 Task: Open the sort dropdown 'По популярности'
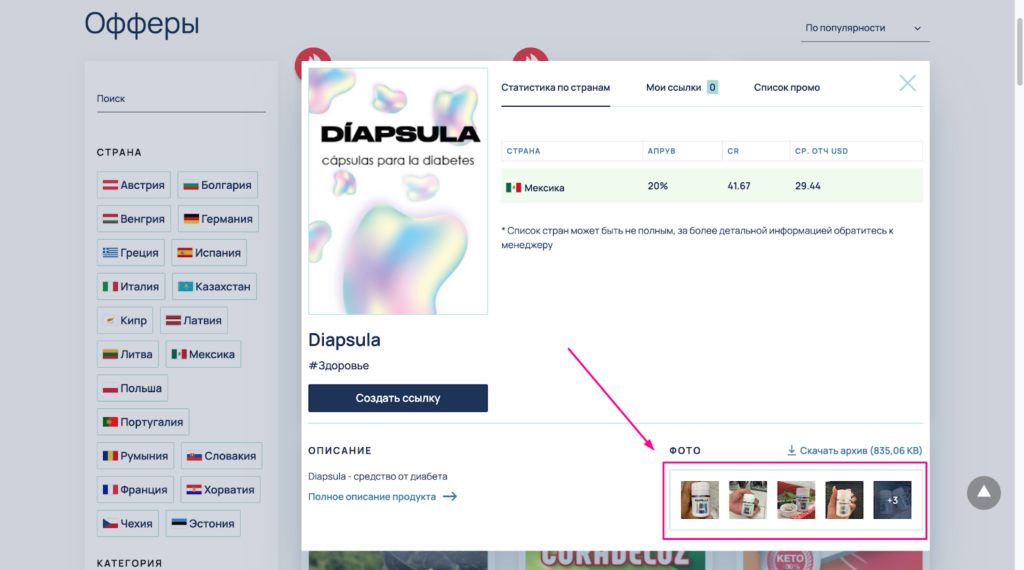coord(865,28)
